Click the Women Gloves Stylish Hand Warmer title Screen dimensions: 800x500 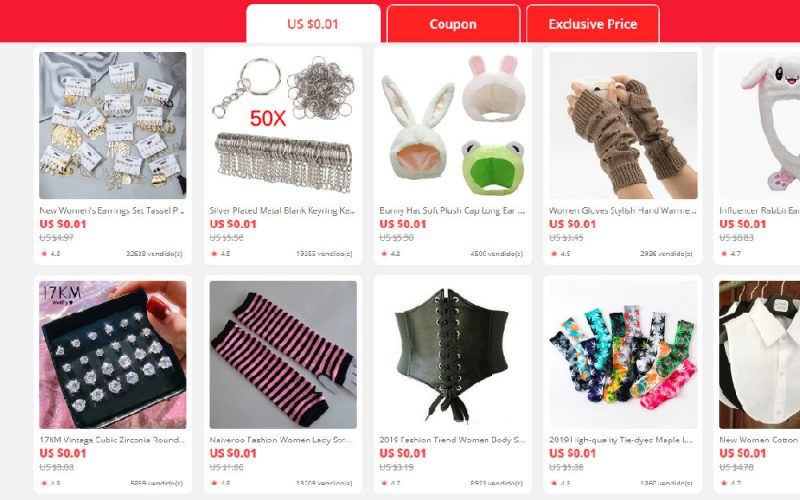tap(622, 210)
